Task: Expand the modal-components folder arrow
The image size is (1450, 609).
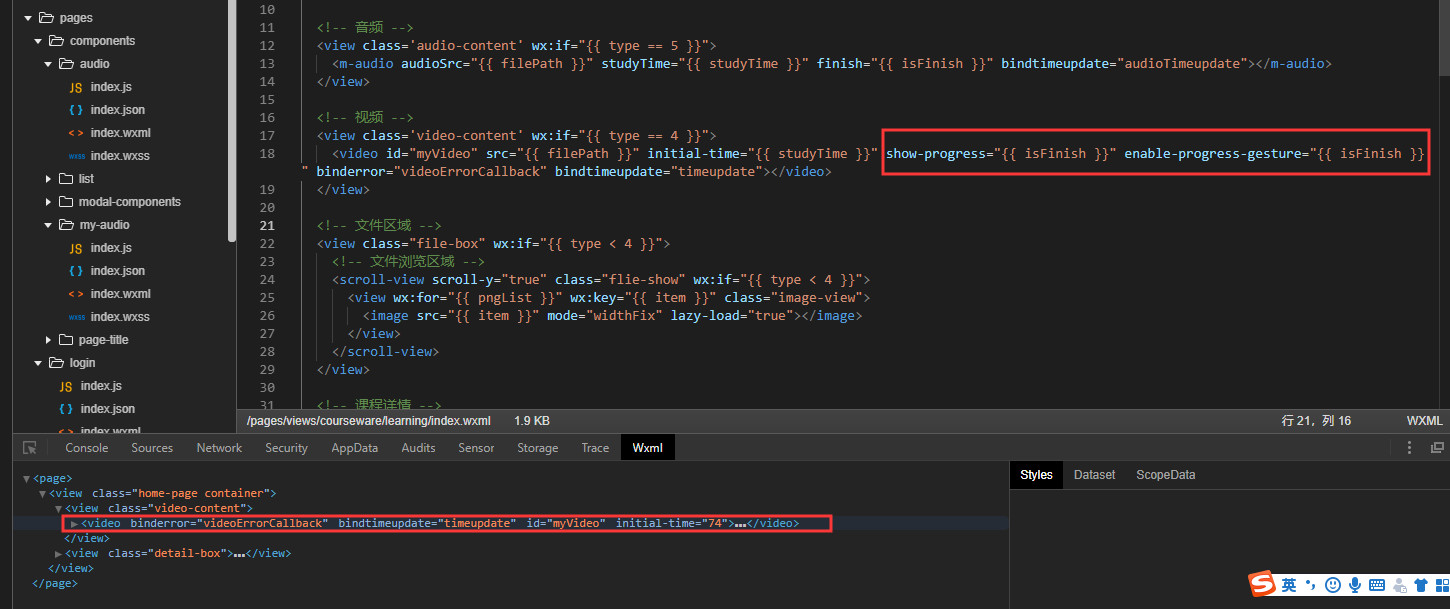Action: point(48,202)
